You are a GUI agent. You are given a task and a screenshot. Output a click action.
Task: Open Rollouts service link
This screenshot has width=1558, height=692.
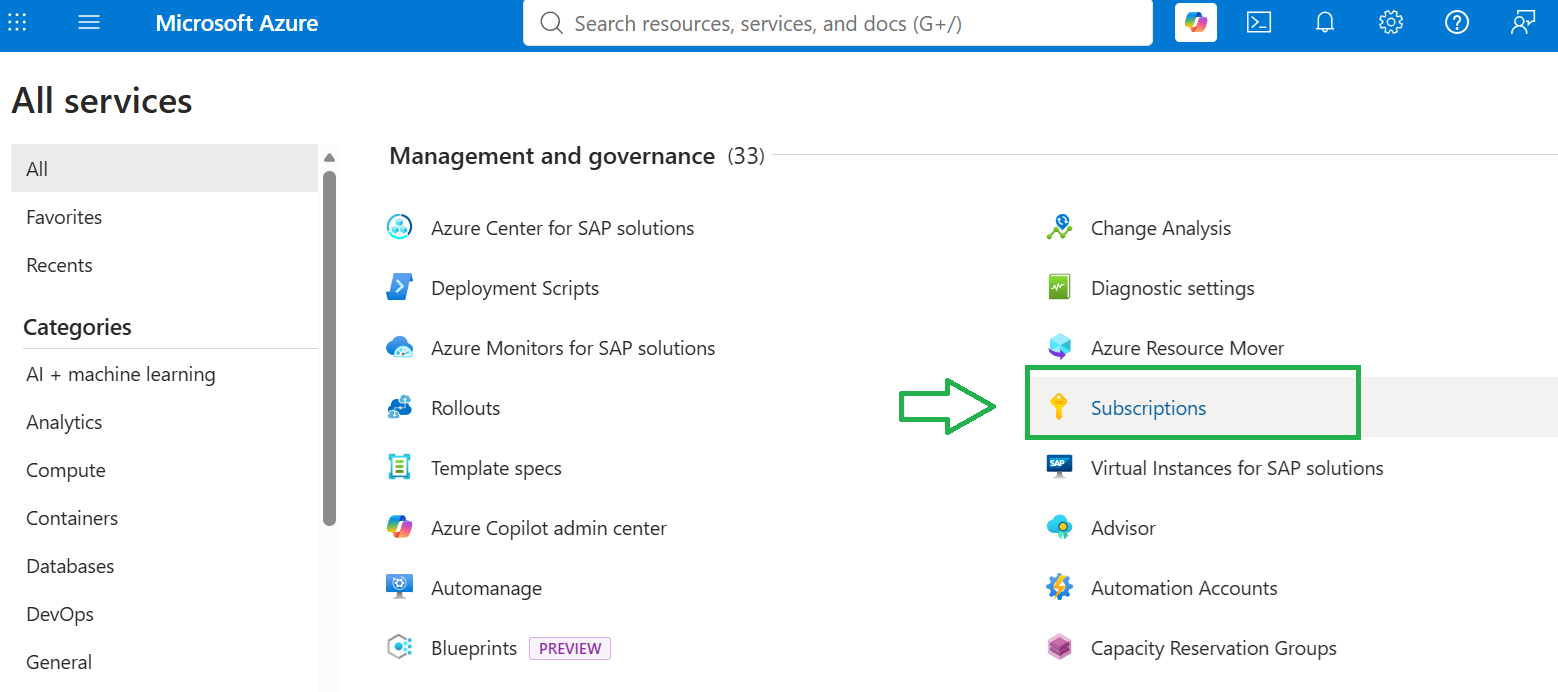click(465, 408)
